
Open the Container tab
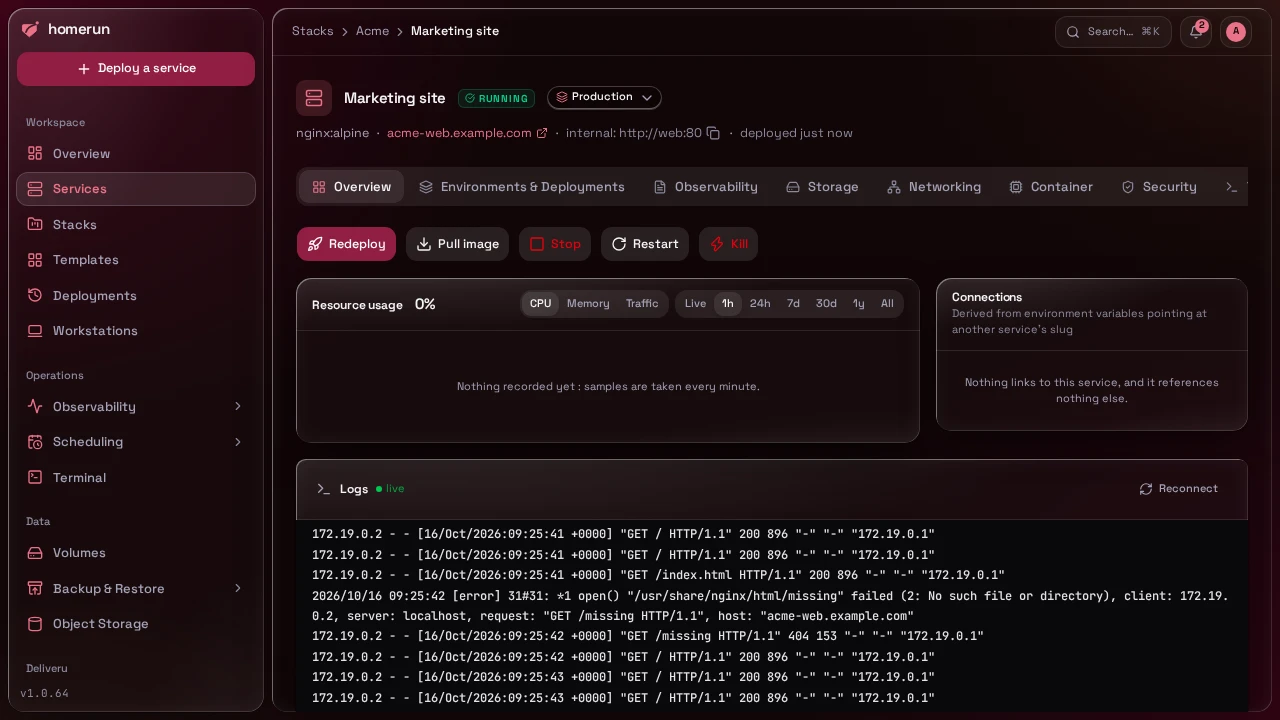point(1051,187)
